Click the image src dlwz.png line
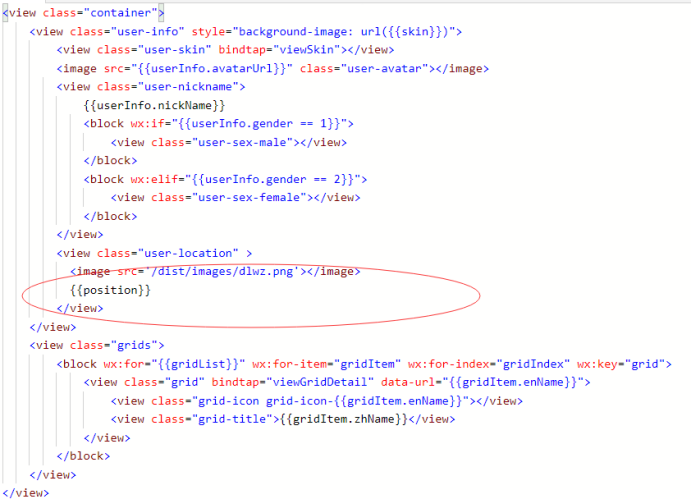Image resolution: width=692 pixels, height=500 pixels. click(x=215, y=271)
